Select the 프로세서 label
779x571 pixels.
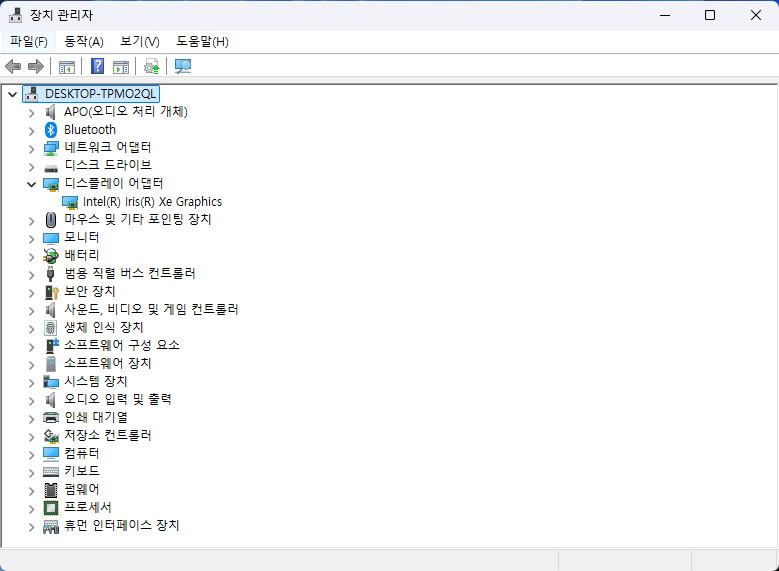pyautogui.click(x=87, y=507)
